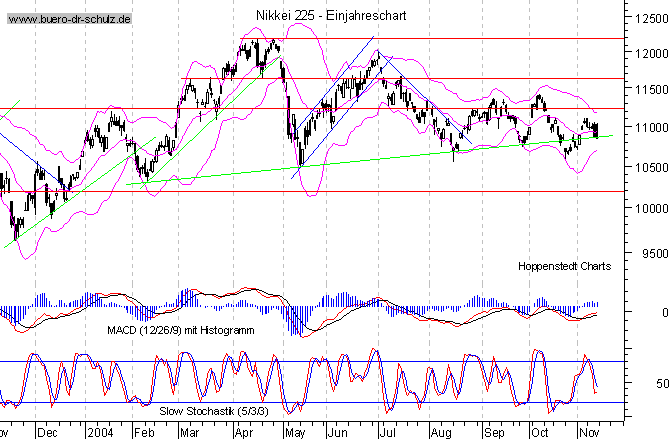Image resolution: width=672 pixels, height=439 pixels.
Task: Click the Oct label on the time axis
Action: click(x=540, y=432)
